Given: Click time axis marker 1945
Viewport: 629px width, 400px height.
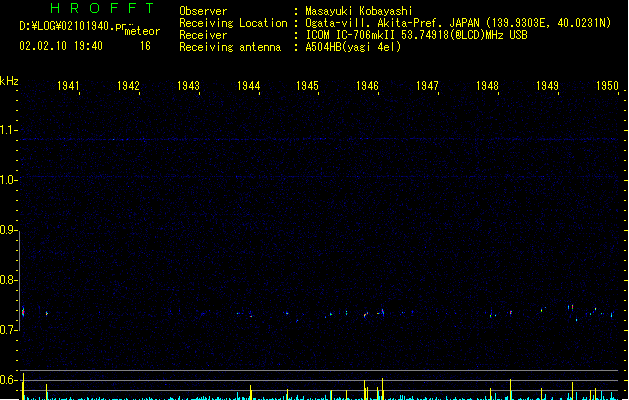Looking at the screenshot, I should pyautogui.click(x=307, y=86).
